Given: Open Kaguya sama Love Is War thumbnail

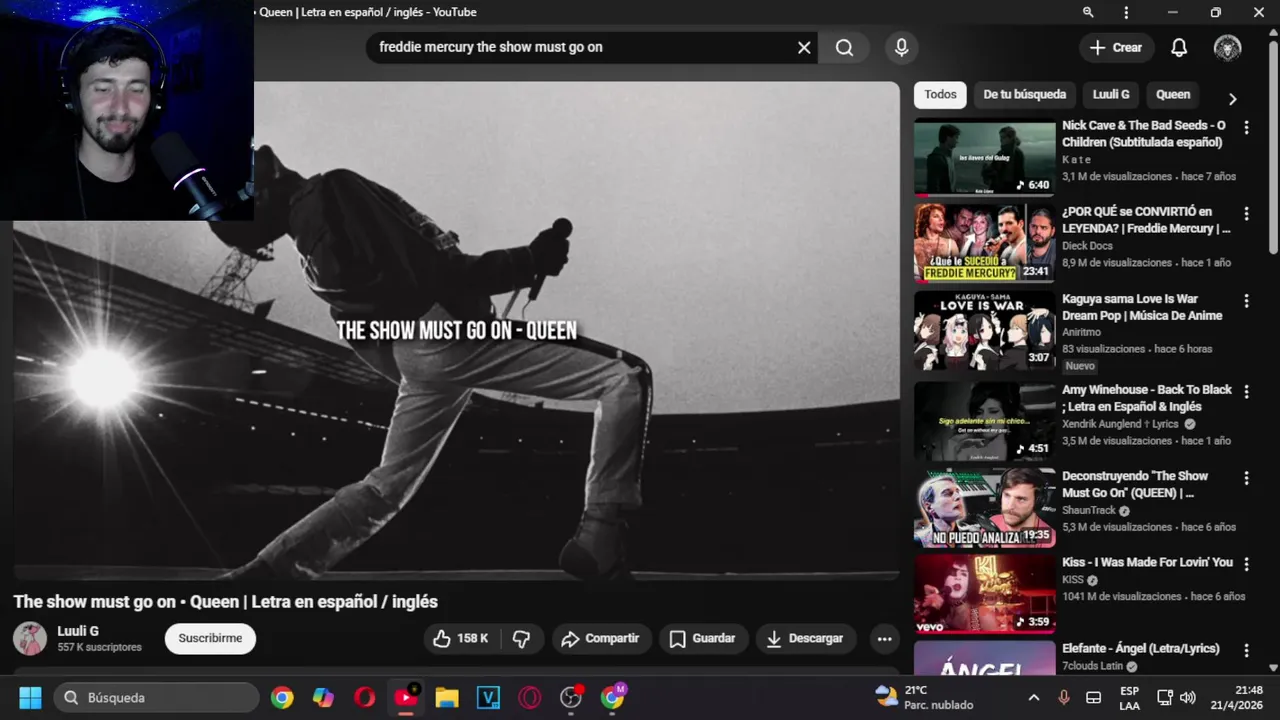Looking at the screenshot, I should pos(984,331).
